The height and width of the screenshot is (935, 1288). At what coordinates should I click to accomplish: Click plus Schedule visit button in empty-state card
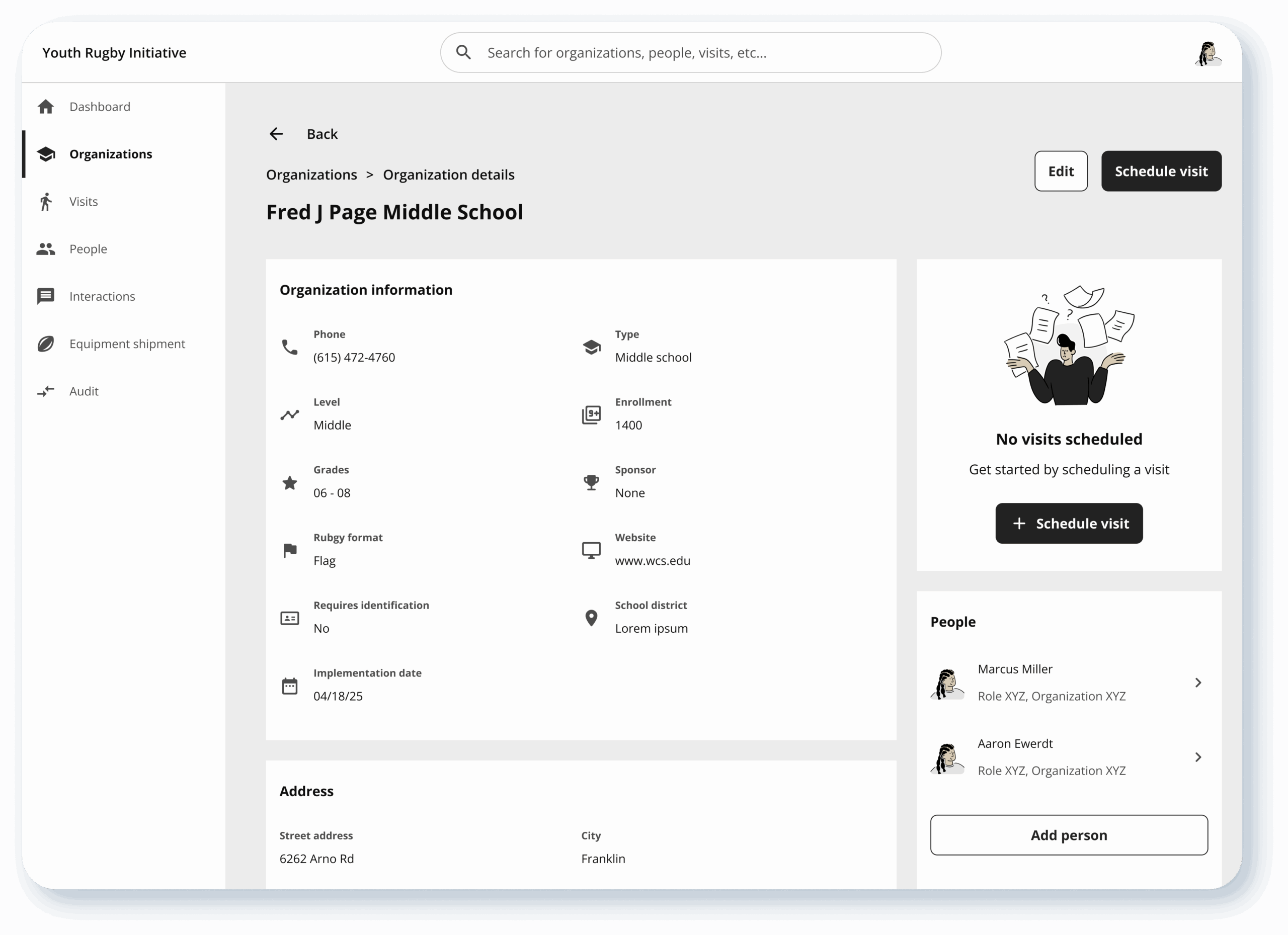[x=1069, y=524]
